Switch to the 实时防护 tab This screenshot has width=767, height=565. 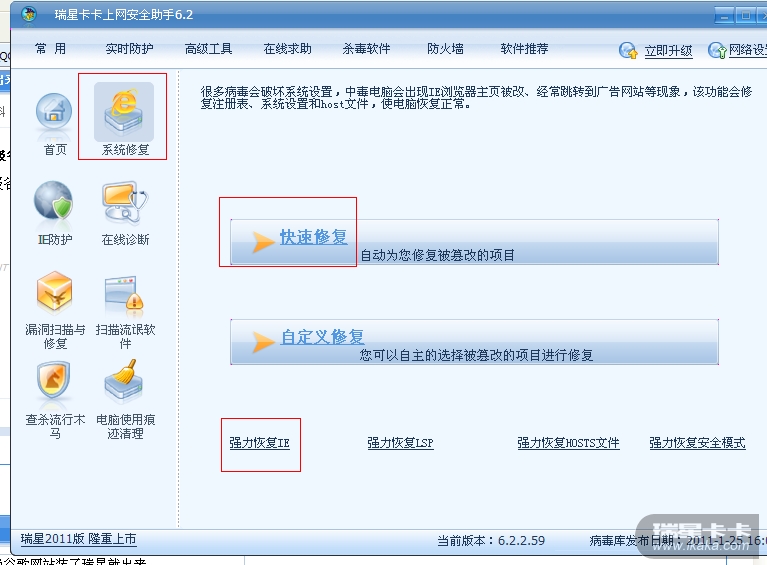coord(129,48)
